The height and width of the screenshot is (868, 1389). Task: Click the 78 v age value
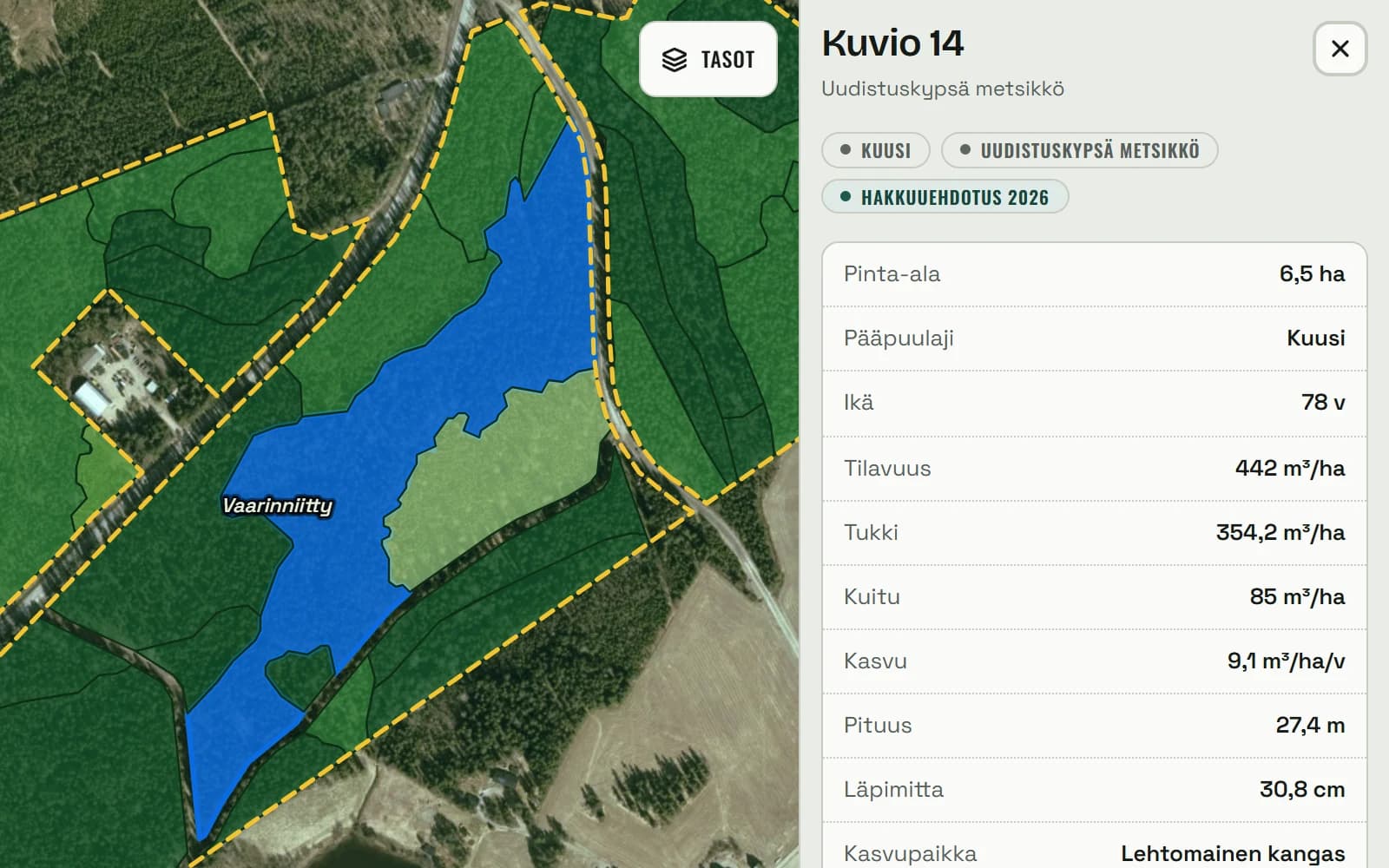pyautogui.click(x=1323, y=403)
